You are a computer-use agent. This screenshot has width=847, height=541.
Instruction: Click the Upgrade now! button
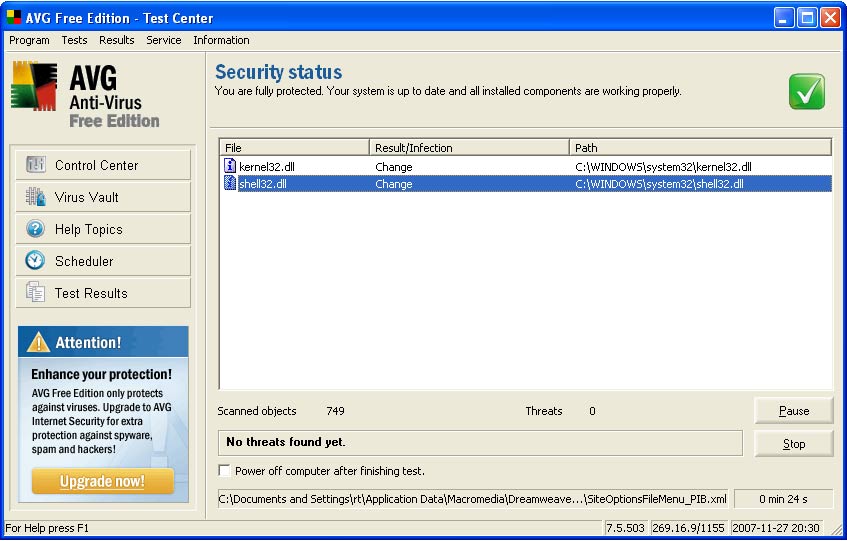(103, 481)
